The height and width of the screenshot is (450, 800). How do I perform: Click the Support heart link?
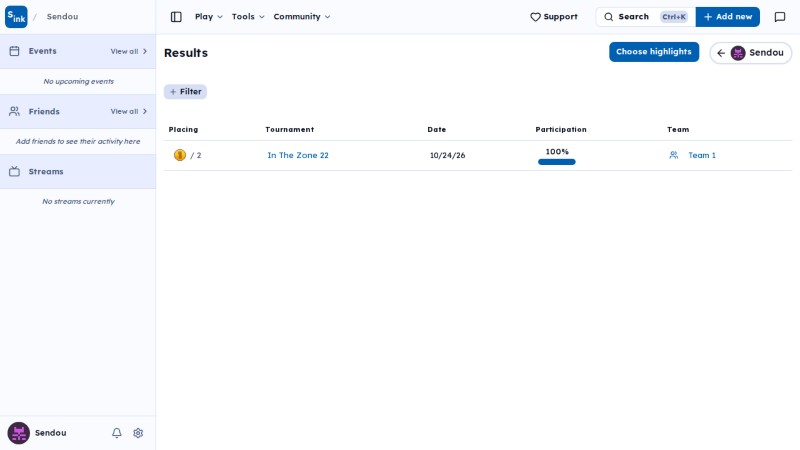554,17
